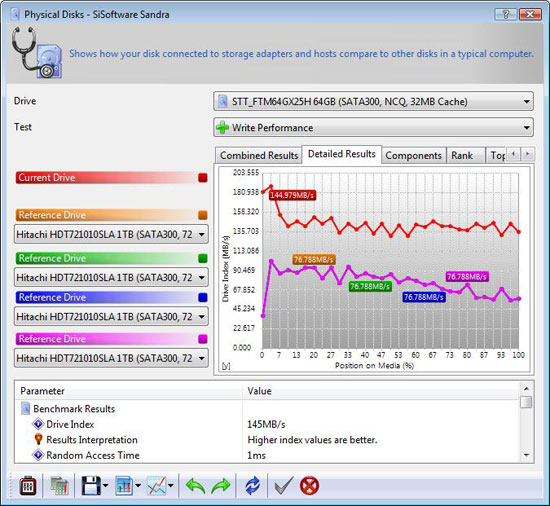The height and width of the screenshot is (506, 550).
Task: Open the green Reference Drive Hitachi dropdown
Action: (x=111, y=278)
